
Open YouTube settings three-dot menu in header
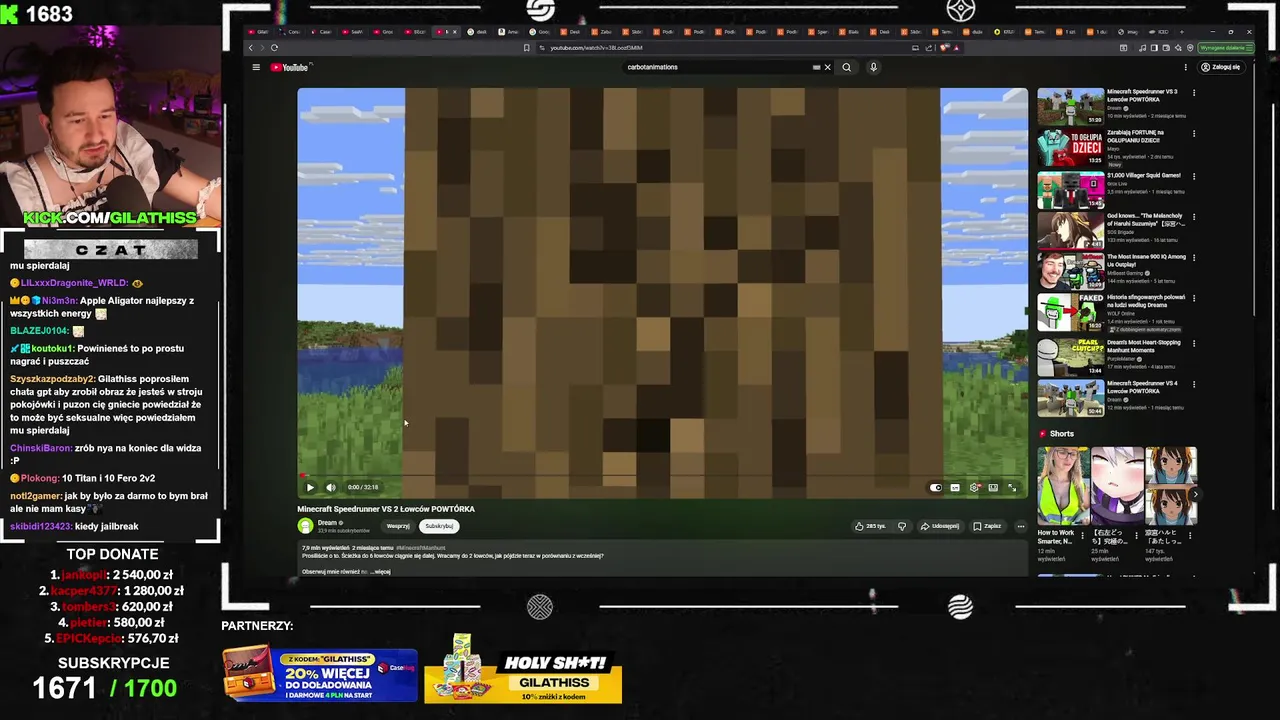pos(1186,67)
